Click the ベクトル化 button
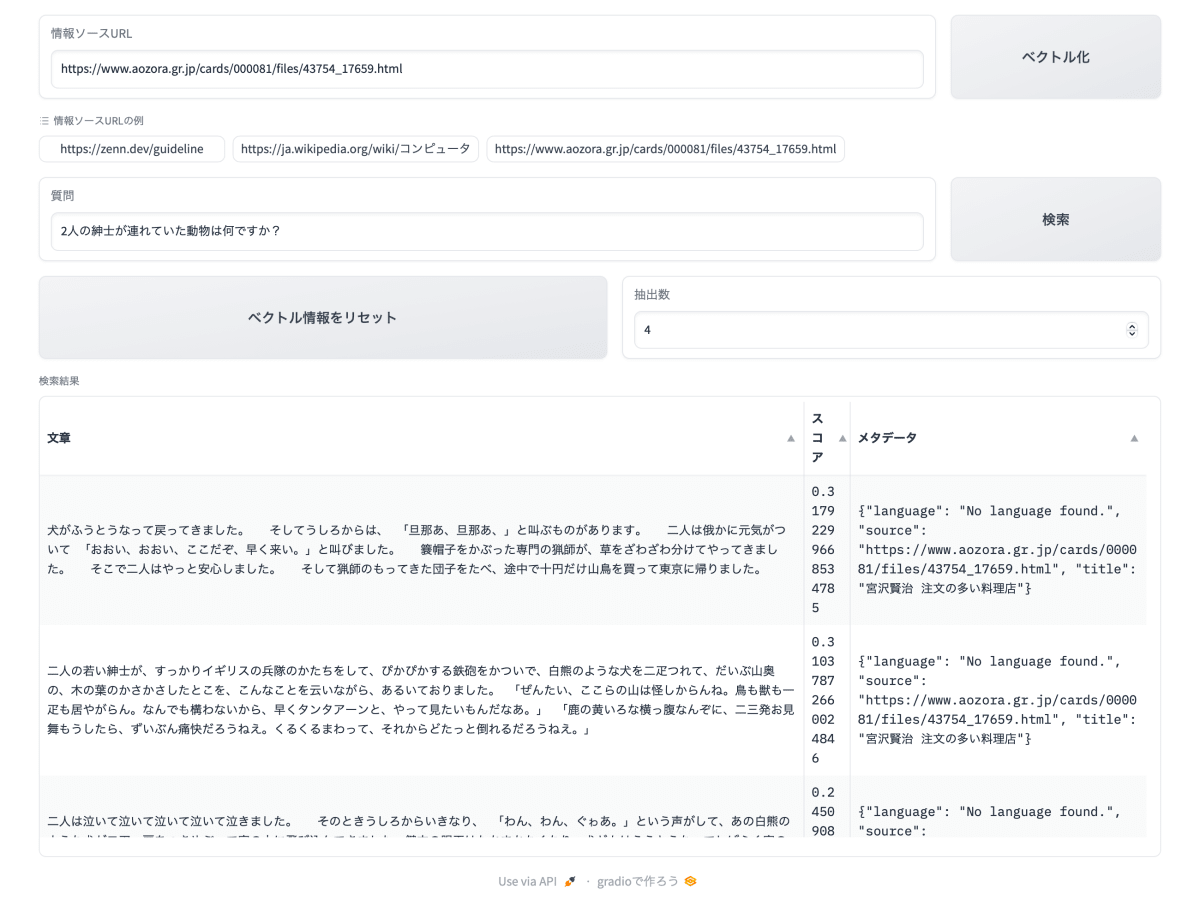This screenshot has height=906, width=1200. click(1055, 57)
